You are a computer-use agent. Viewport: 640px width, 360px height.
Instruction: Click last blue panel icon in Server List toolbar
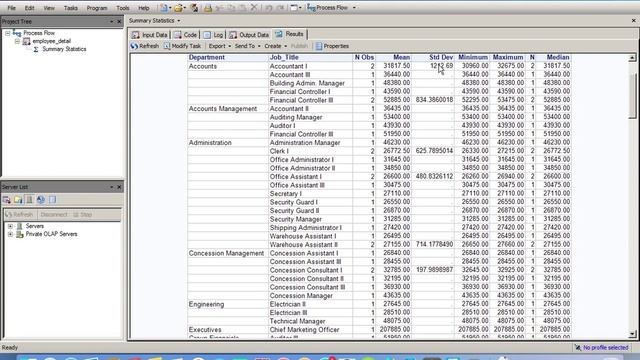coord(52,200)
